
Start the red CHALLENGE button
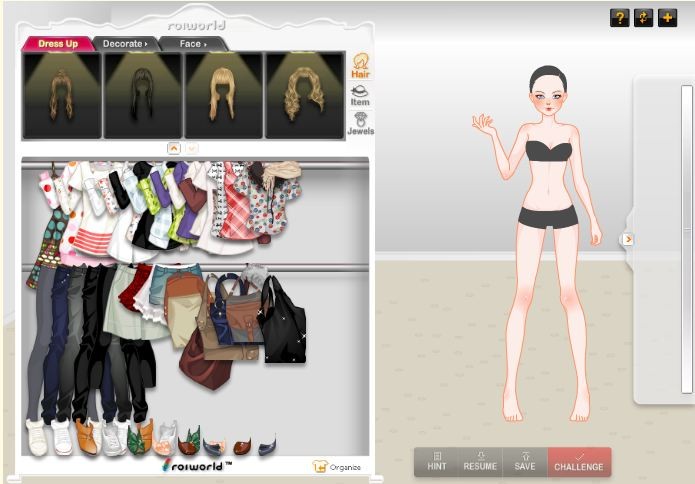579,461
